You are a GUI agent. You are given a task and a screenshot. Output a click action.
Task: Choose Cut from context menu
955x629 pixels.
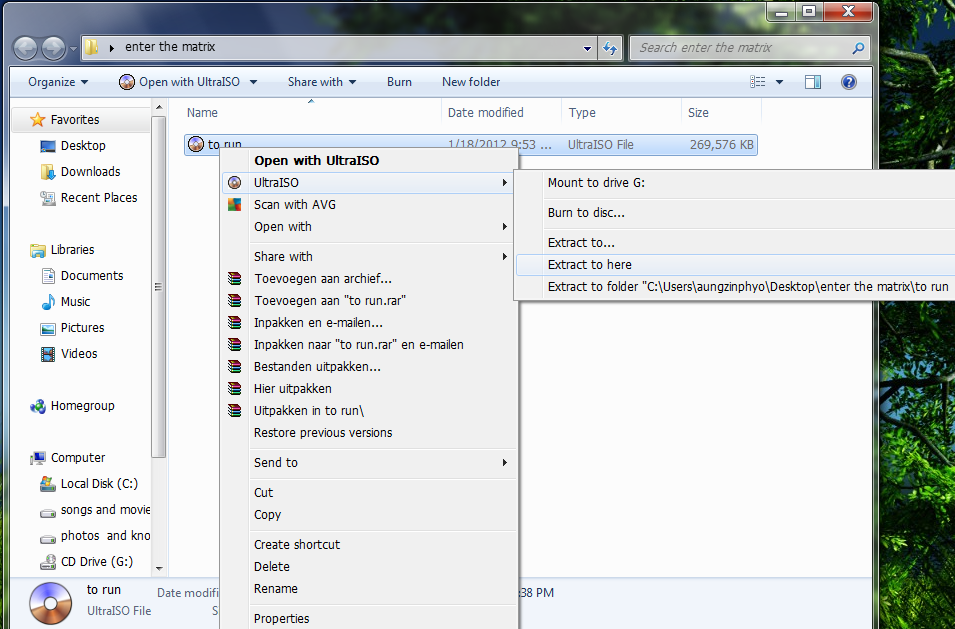[370, 493]
